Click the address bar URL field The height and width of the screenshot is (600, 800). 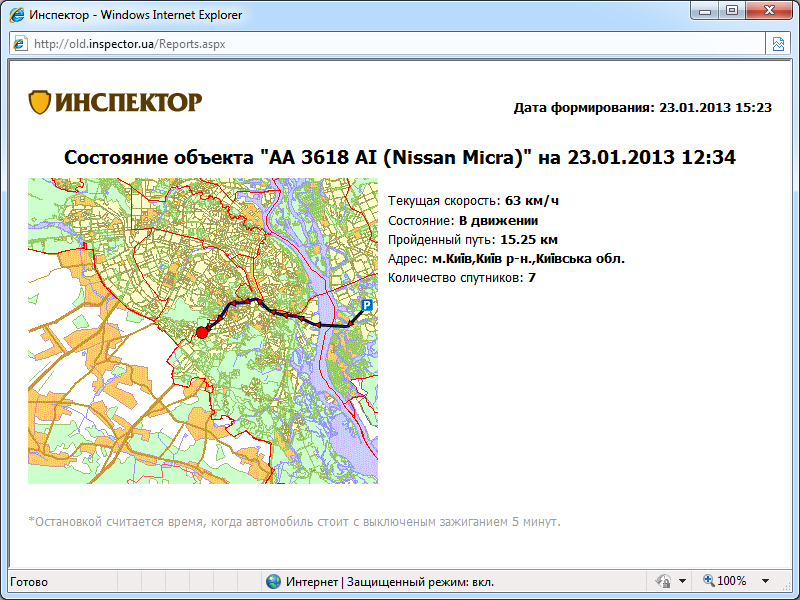[x=388, y=44]
